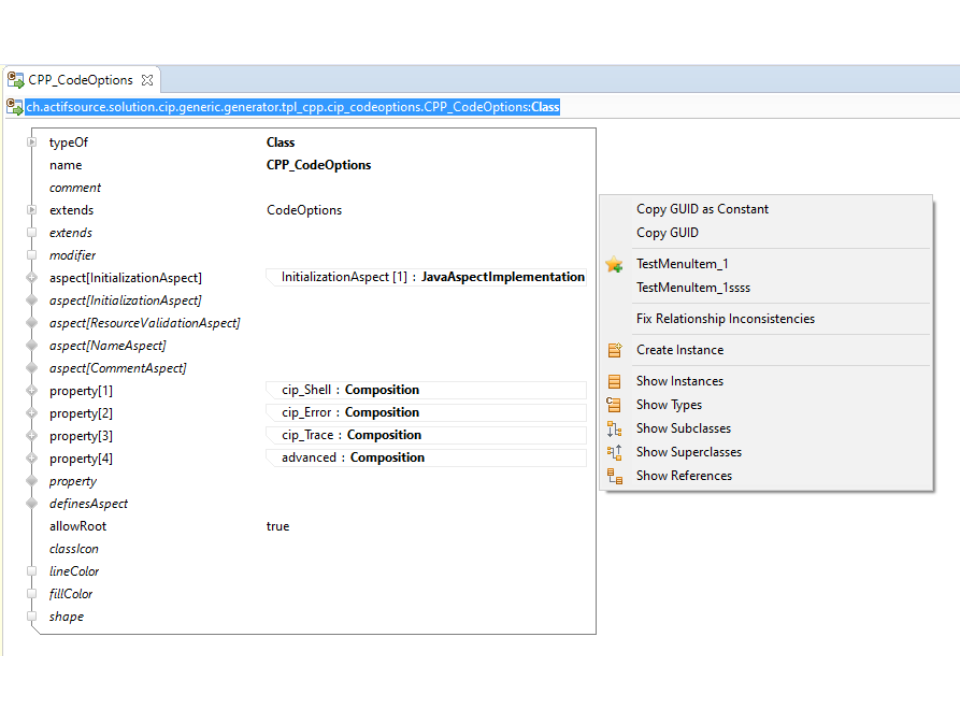Click the Create Instance icon
This screenshot has width=960, height=720.
614,350
